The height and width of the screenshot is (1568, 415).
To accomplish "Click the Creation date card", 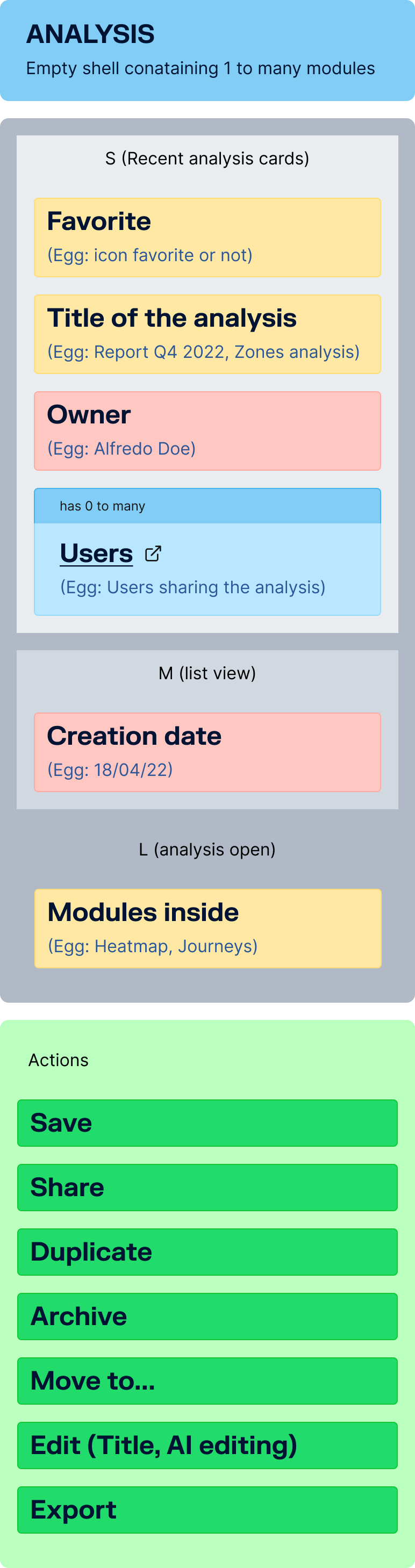I will click(x=207, y=752).
